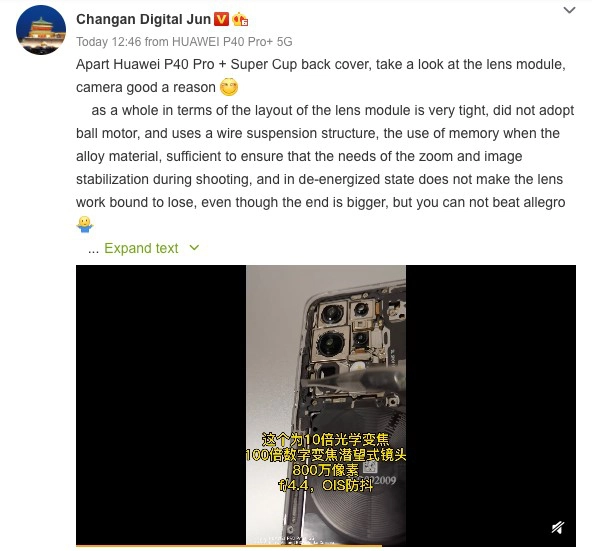Click the orange verified V badge
Image resolution: width=592 pixels, height=551 pixels.
(221, 19)
